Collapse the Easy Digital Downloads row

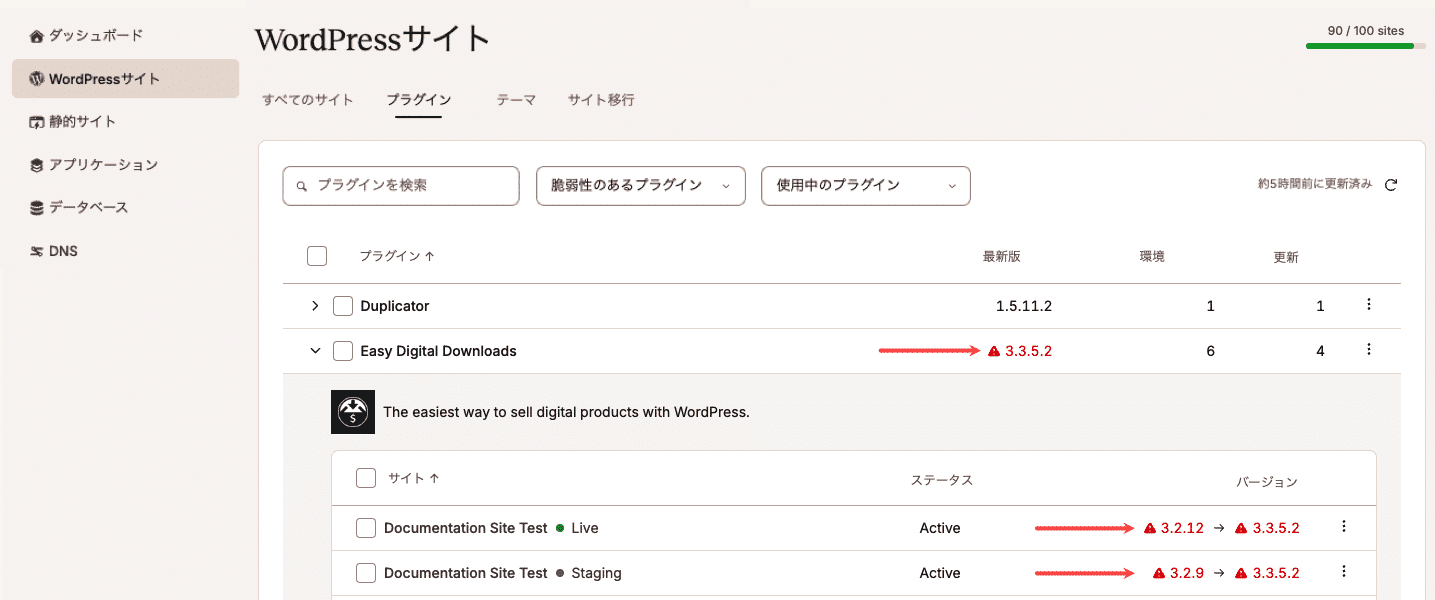coord(315,351)
